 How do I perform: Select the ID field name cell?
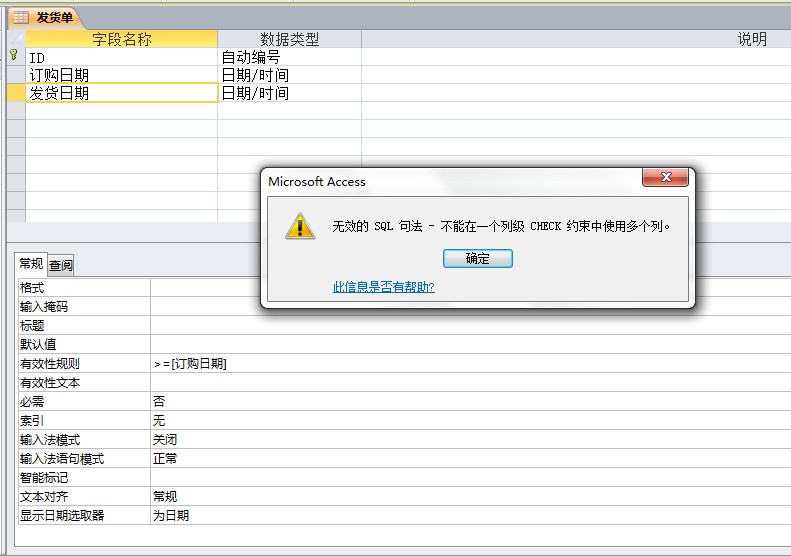pos(122,57)
